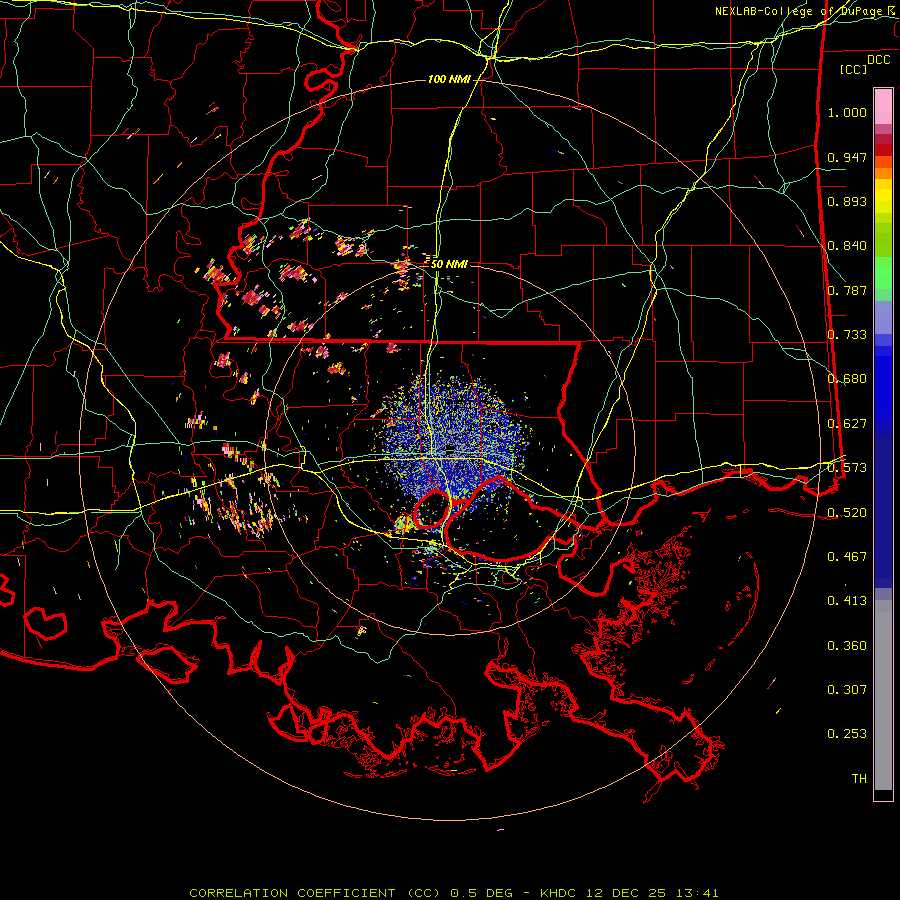Select the [CC] units label
Screen dimensions: 900x900
pyautogui.click(x=854, y=69)
